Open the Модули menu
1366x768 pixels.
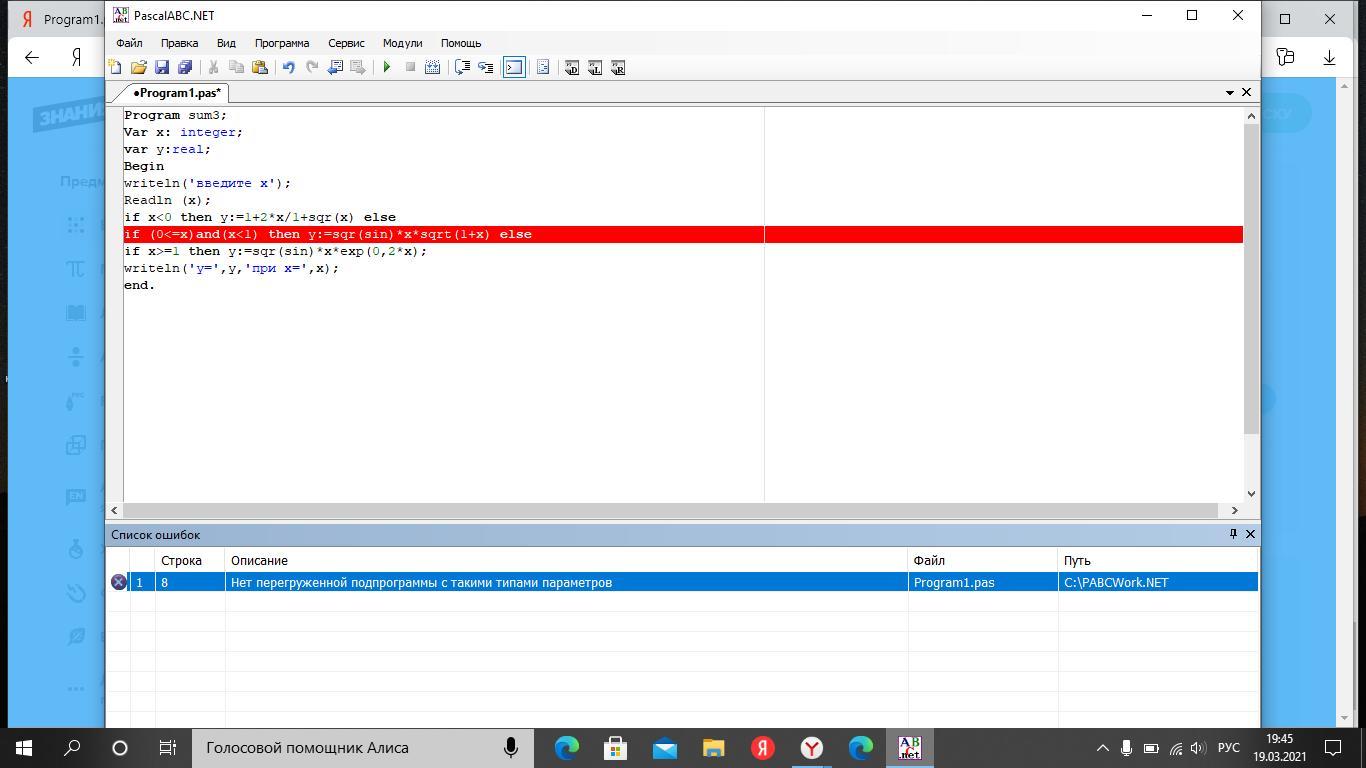[x=402, y=43]
